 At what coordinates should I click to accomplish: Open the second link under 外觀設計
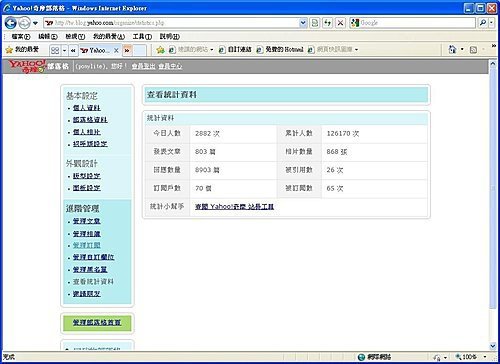coord(87,188)
